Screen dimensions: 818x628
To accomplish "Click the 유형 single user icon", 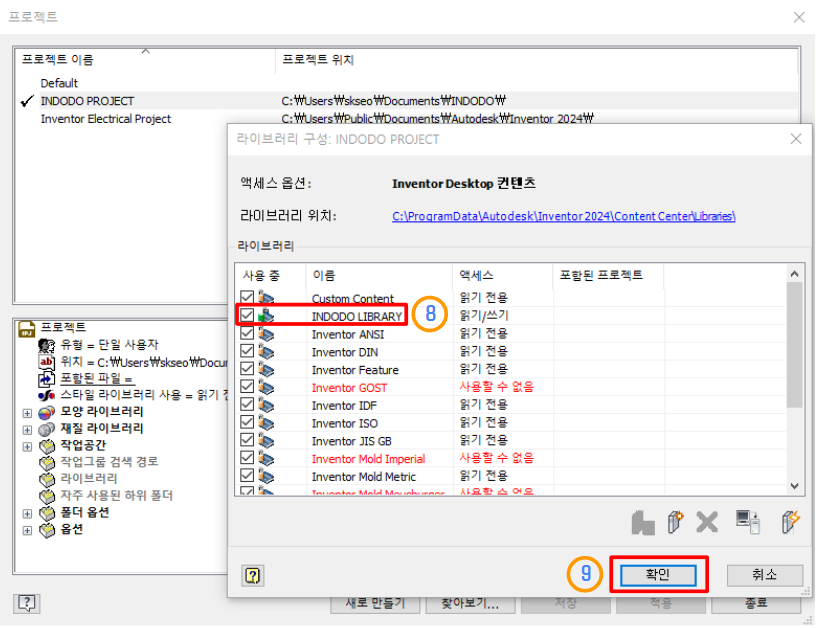I will coord(46,345).
